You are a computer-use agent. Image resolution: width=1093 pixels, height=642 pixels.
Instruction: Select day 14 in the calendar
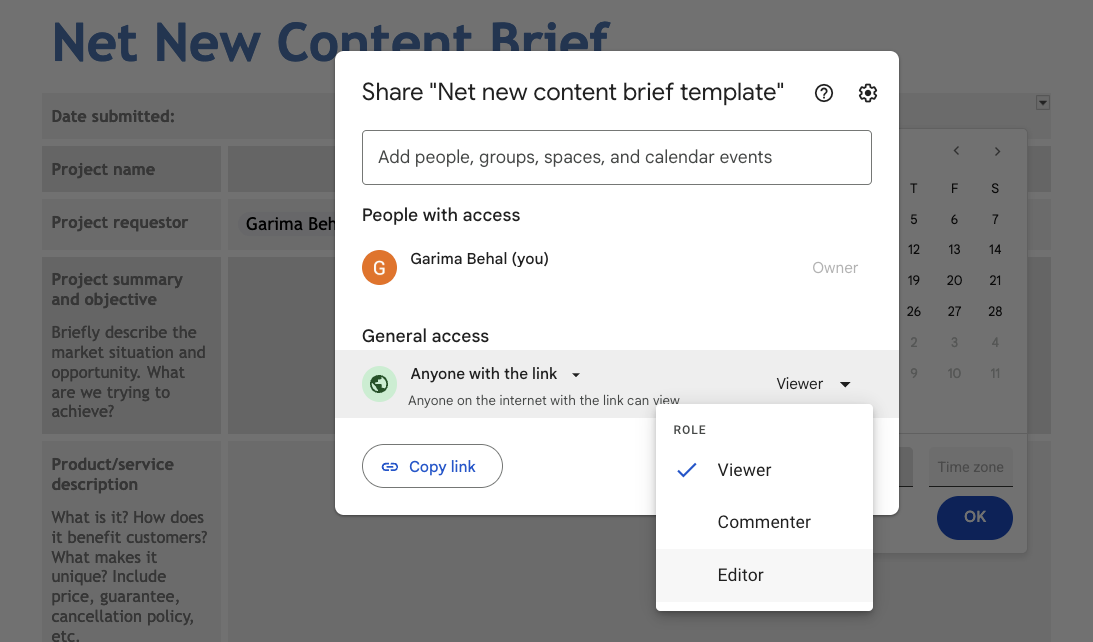click(995, 250)
